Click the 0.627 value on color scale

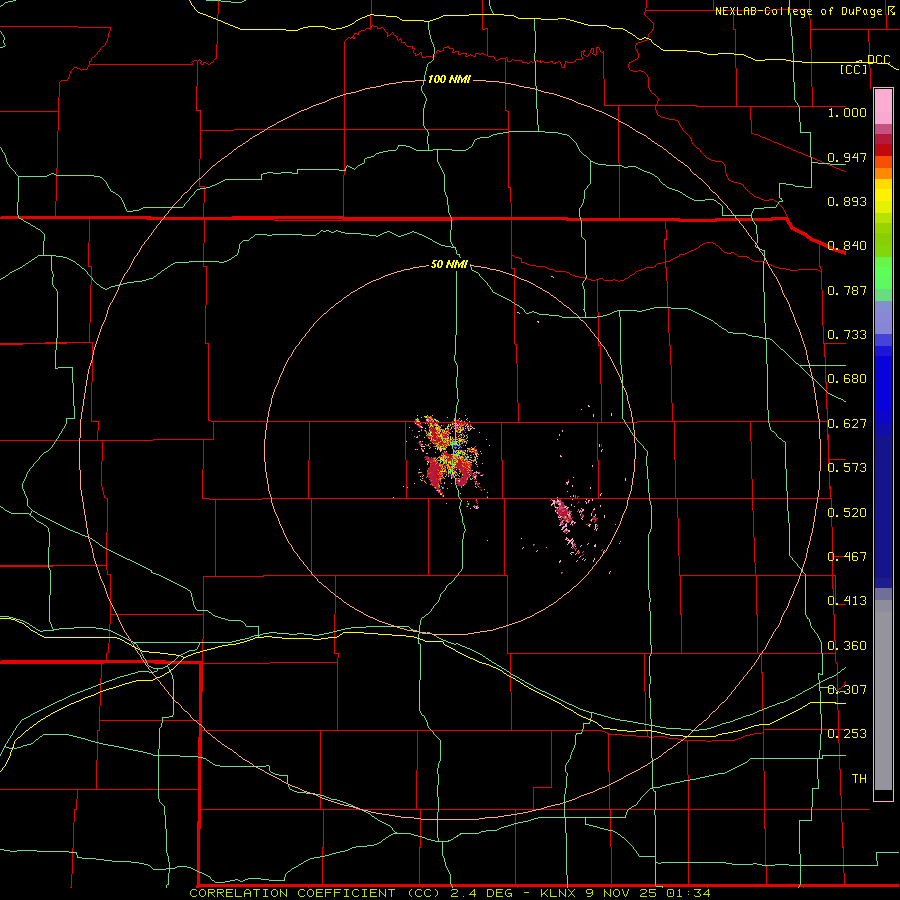click(847, 423)
